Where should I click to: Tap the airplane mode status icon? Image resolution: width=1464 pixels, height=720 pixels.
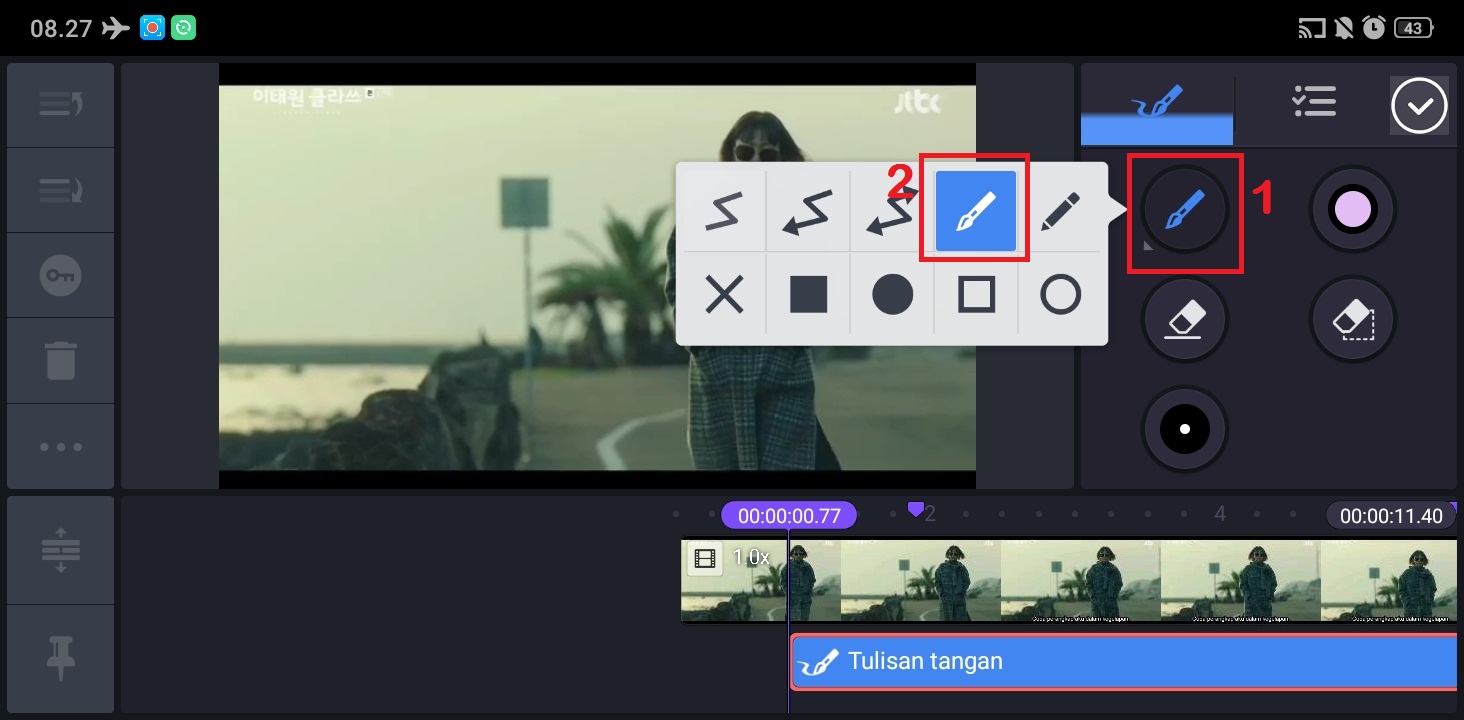(x=116, y=28)
